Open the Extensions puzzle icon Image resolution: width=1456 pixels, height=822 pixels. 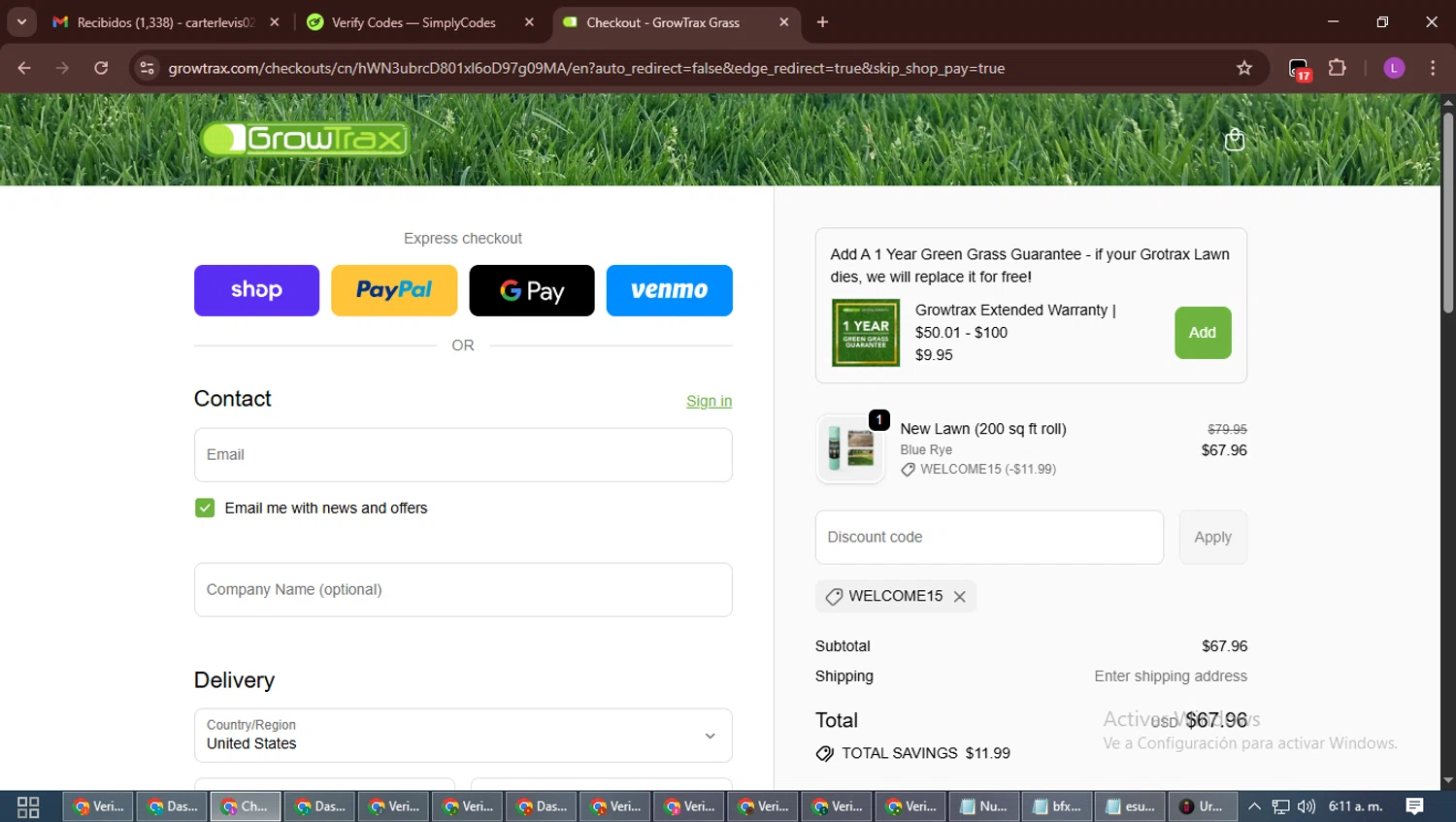[x=1338, y=68]
